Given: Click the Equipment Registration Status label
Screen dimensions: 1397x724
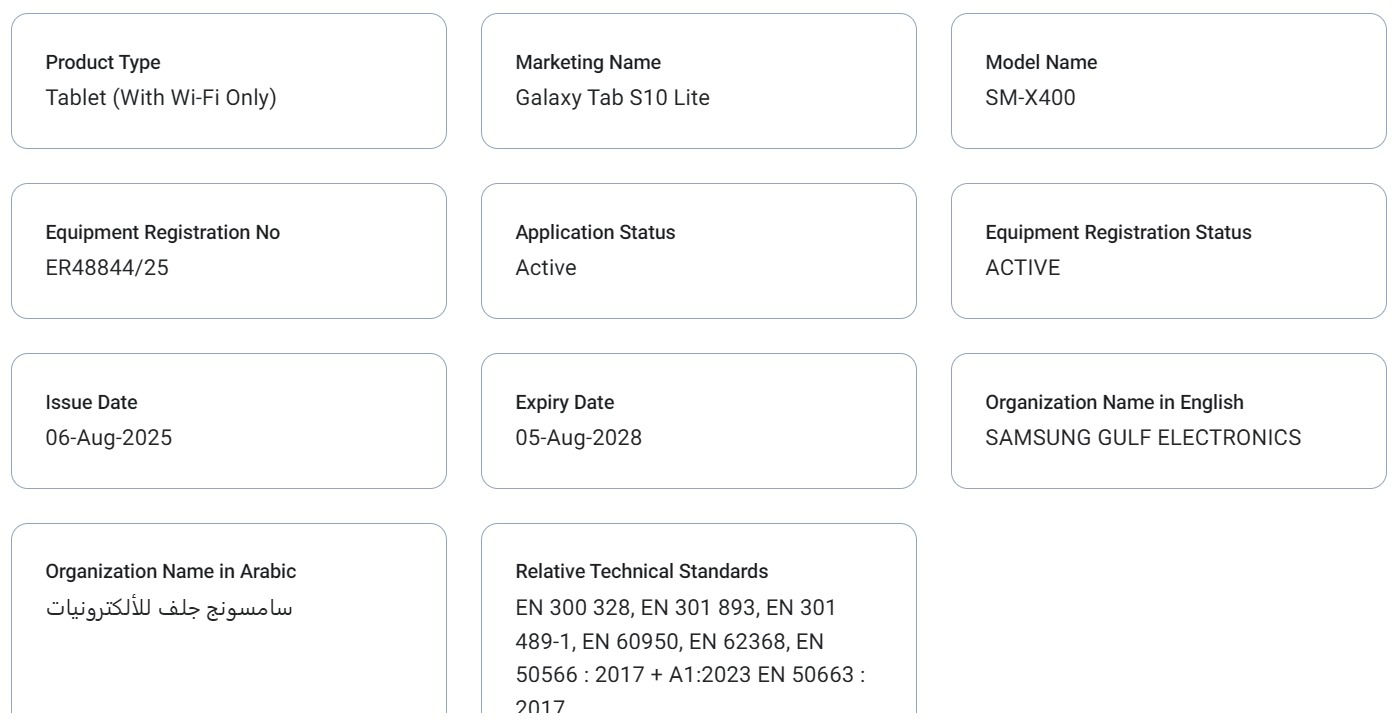Looking at the screenshot, I should click(x=1118, y=232).
